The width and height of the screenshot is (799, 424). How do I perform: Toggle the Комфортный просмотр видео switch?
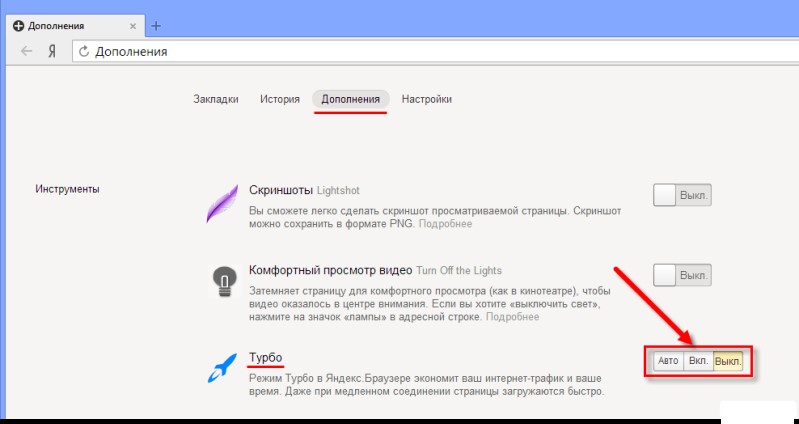682,275
